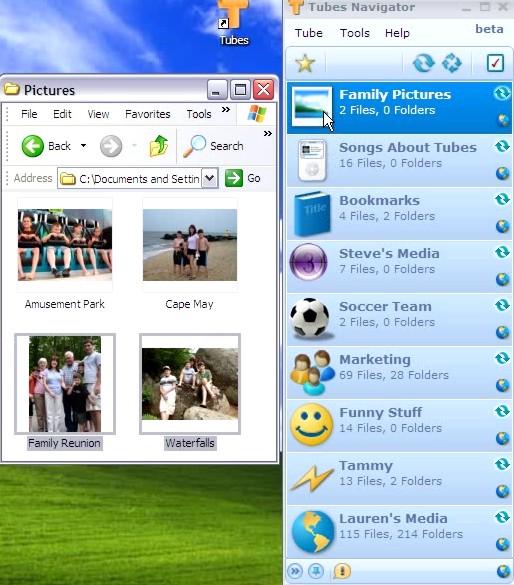The width and height of the screenshot is (514, 585).
Task: Click the Tubes desktop shortcut icon
Action: click(234, 22)
